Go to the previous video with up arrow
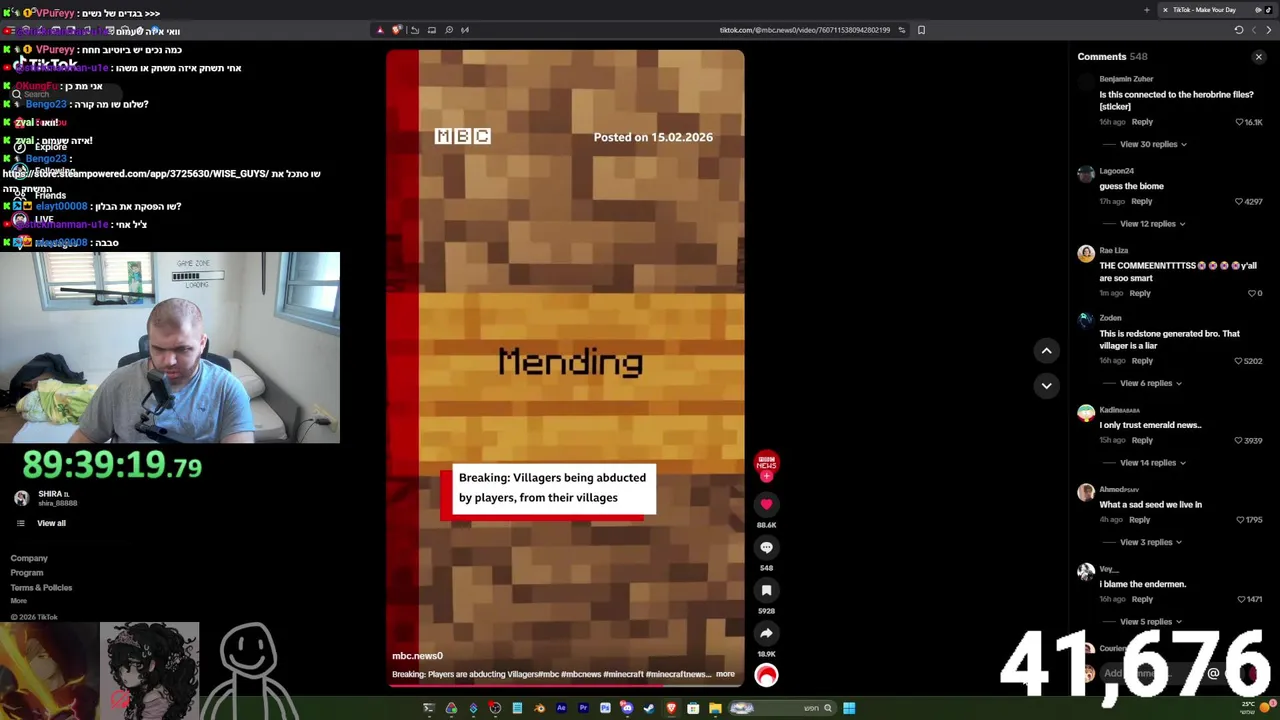 point(1046,350)
